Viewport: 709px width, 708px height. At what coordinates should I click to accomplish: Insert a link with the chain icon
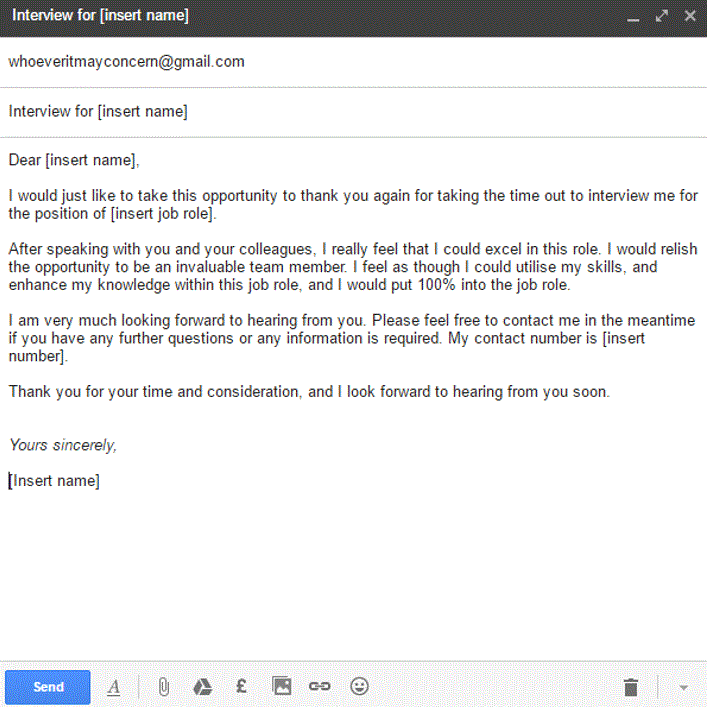point(320,687)
